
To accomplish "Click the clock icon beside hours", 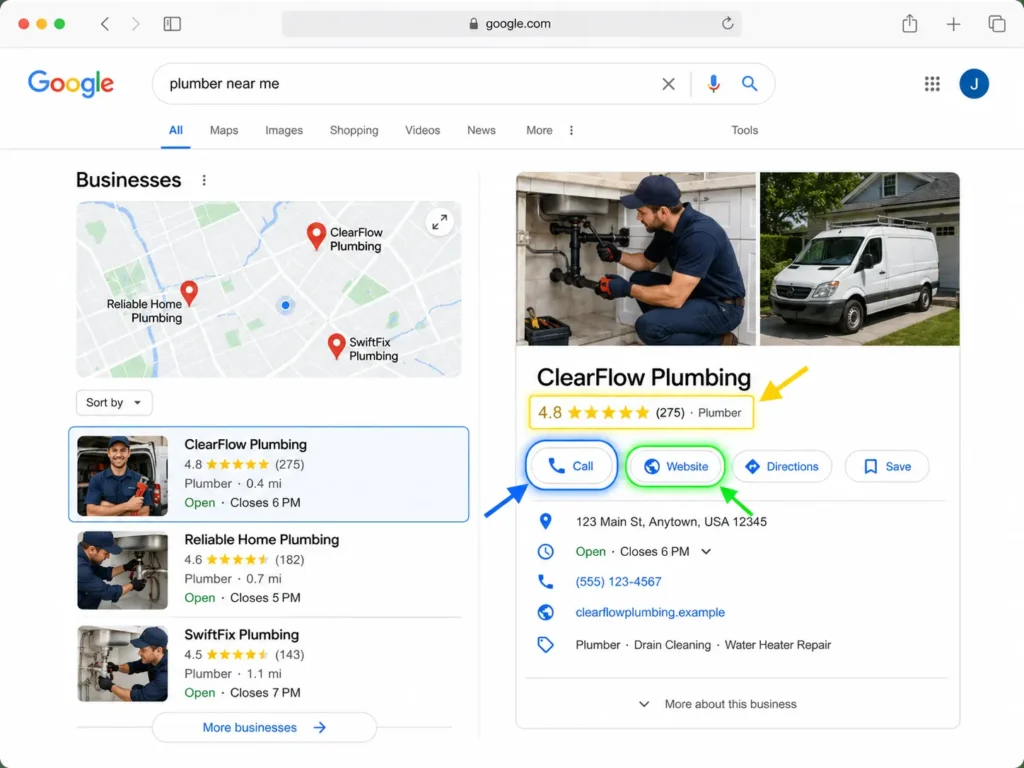I will (x=545, y=551).
